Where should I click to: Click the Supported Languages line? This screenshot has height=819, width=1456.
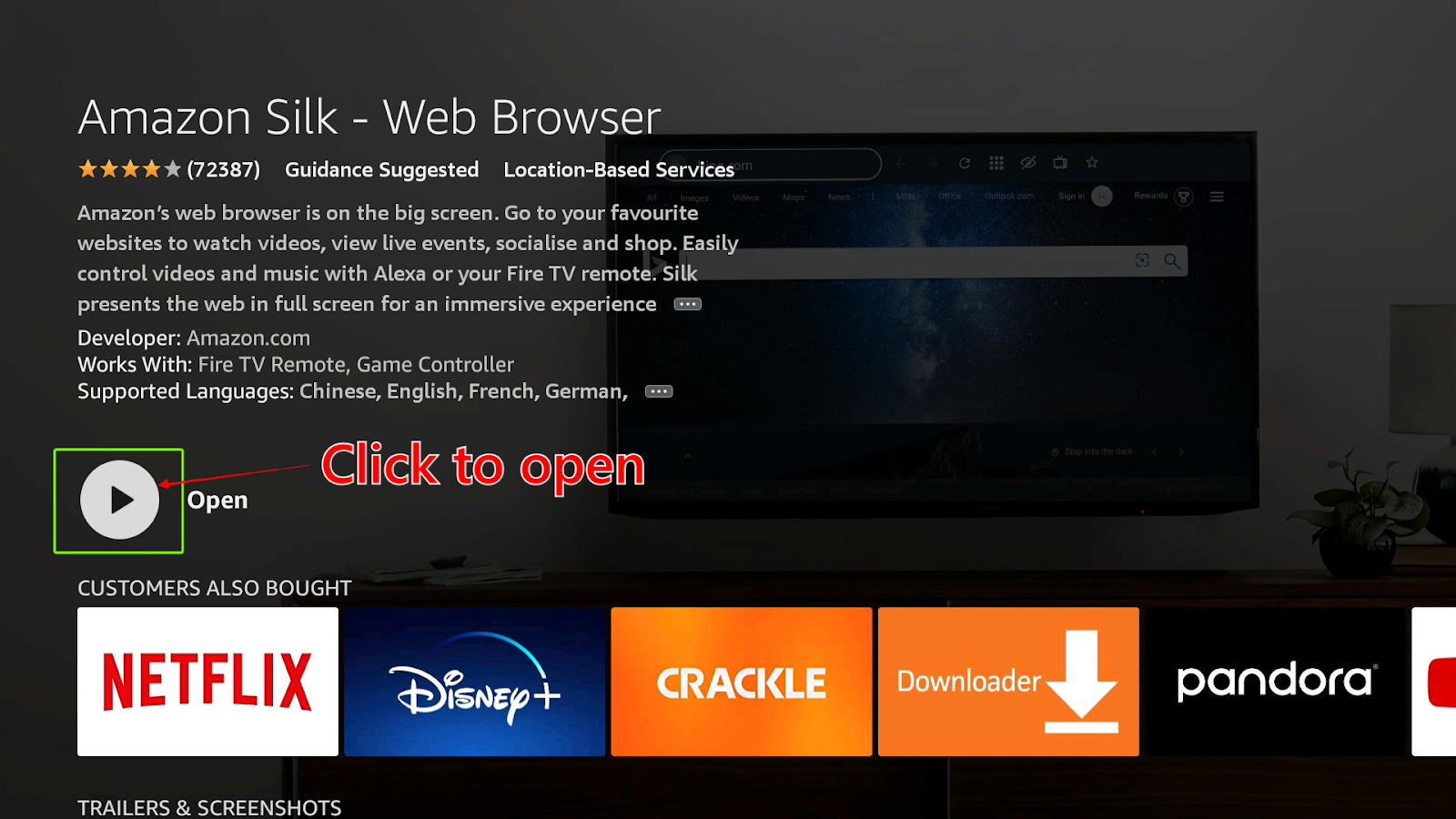(x=353, y=391)
